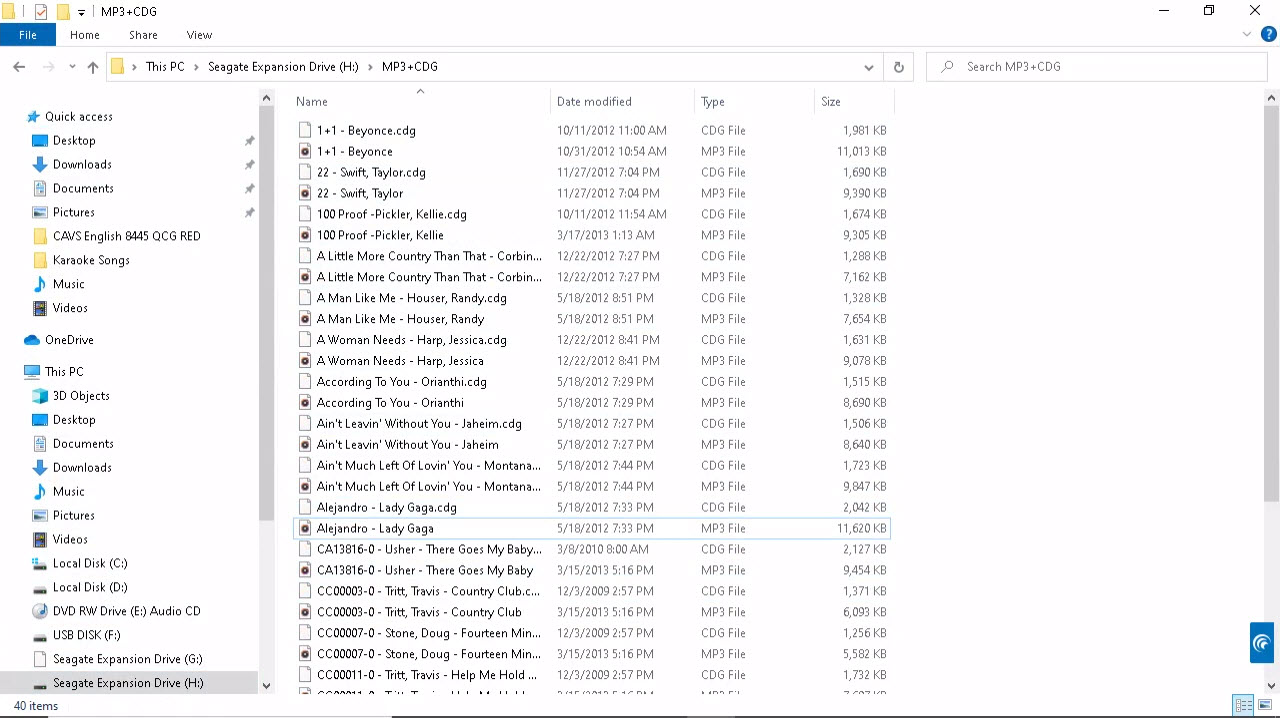Click Videos icon under This PC

40,540
